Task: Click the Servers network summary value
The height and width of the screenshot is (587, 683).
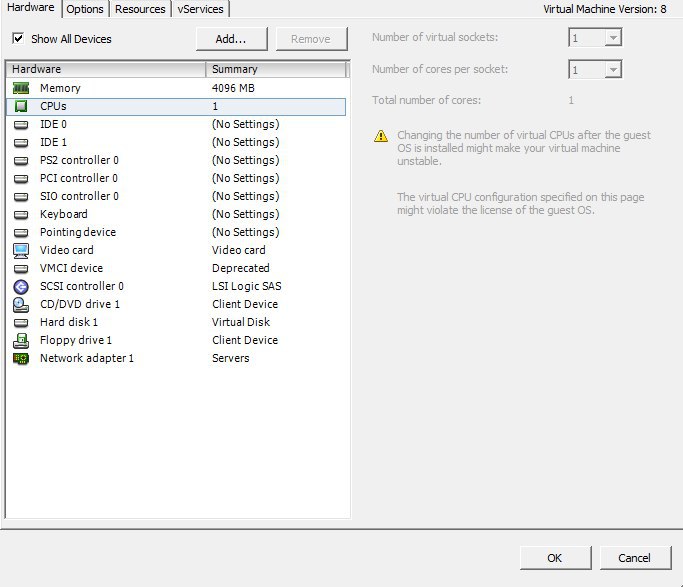Action: coord(231,358)
